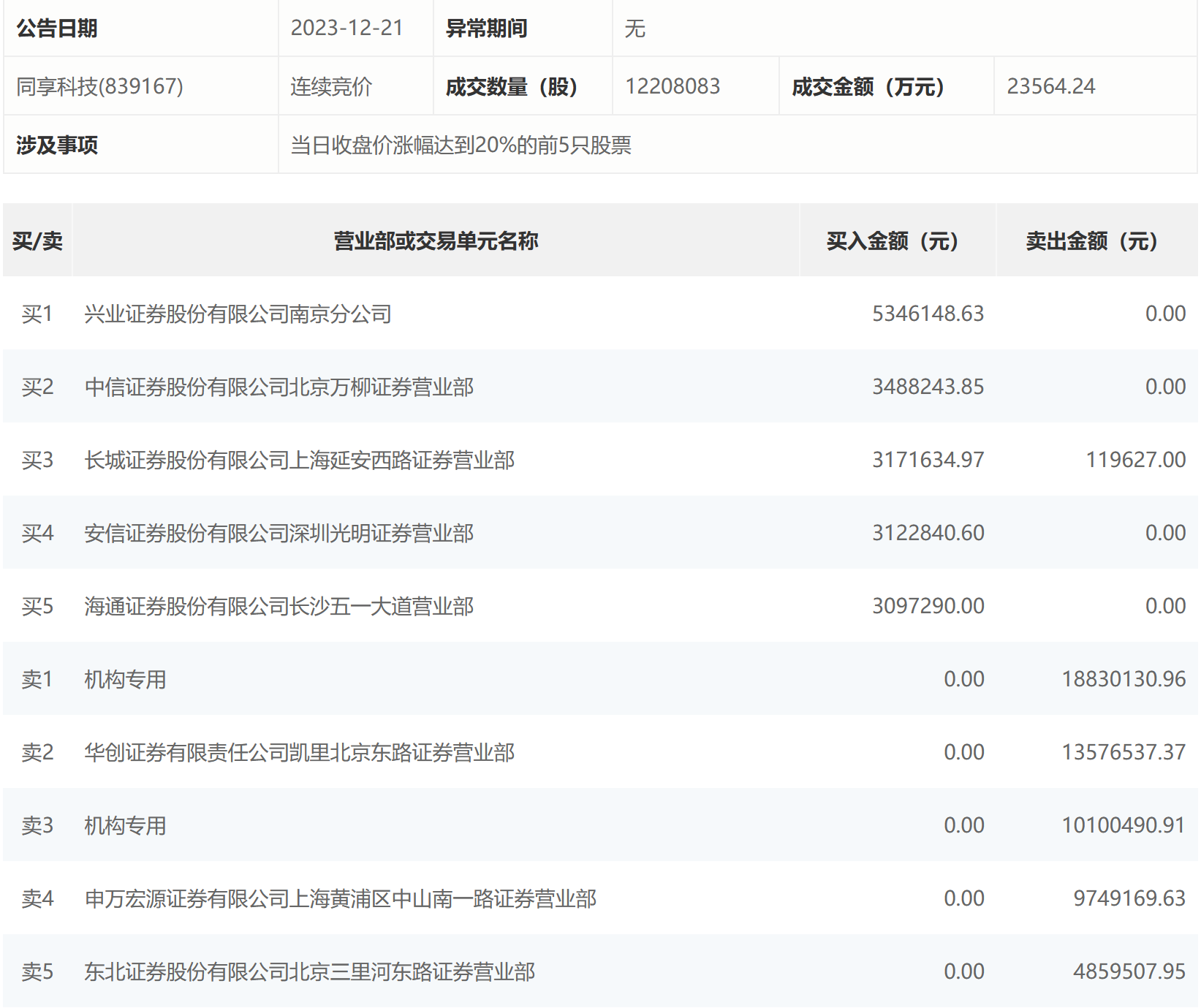Select the 0.00 buy amount in 卖1 row

[964, 679]
